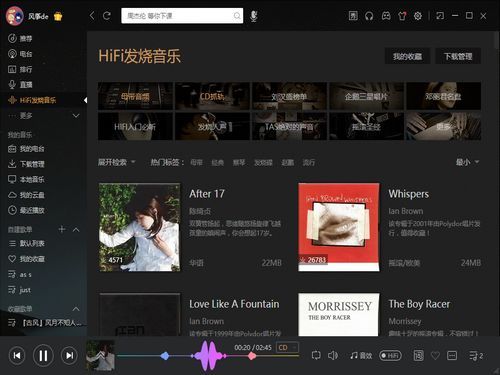Open the 发烧人声 category tile
Viewport: 500px width, 375px height.
[212, 126]
